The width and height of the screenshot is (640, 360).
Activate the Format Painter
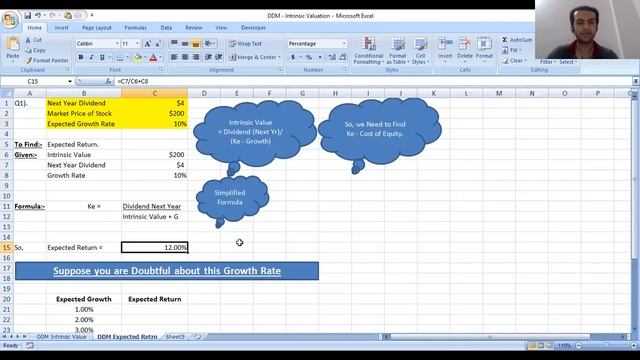47,60
